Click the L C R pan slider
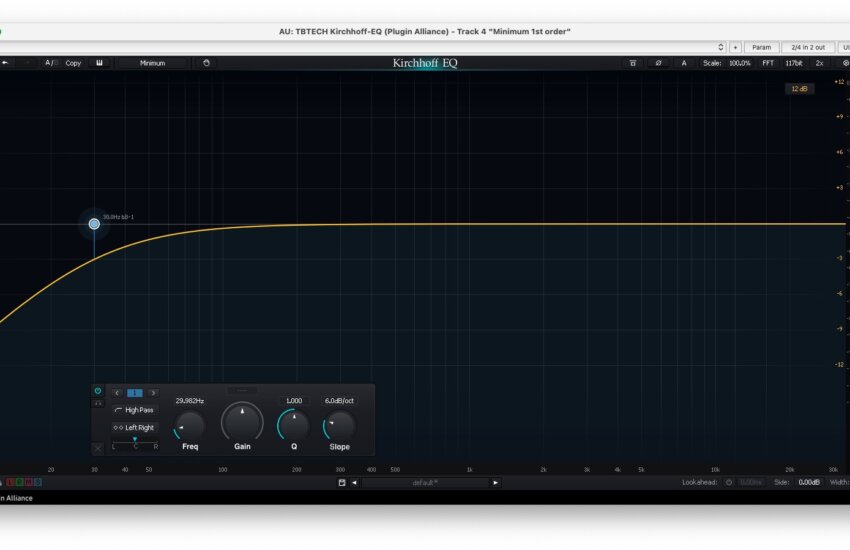The height and width of the screenshot is (550, 850). (135, 443)
